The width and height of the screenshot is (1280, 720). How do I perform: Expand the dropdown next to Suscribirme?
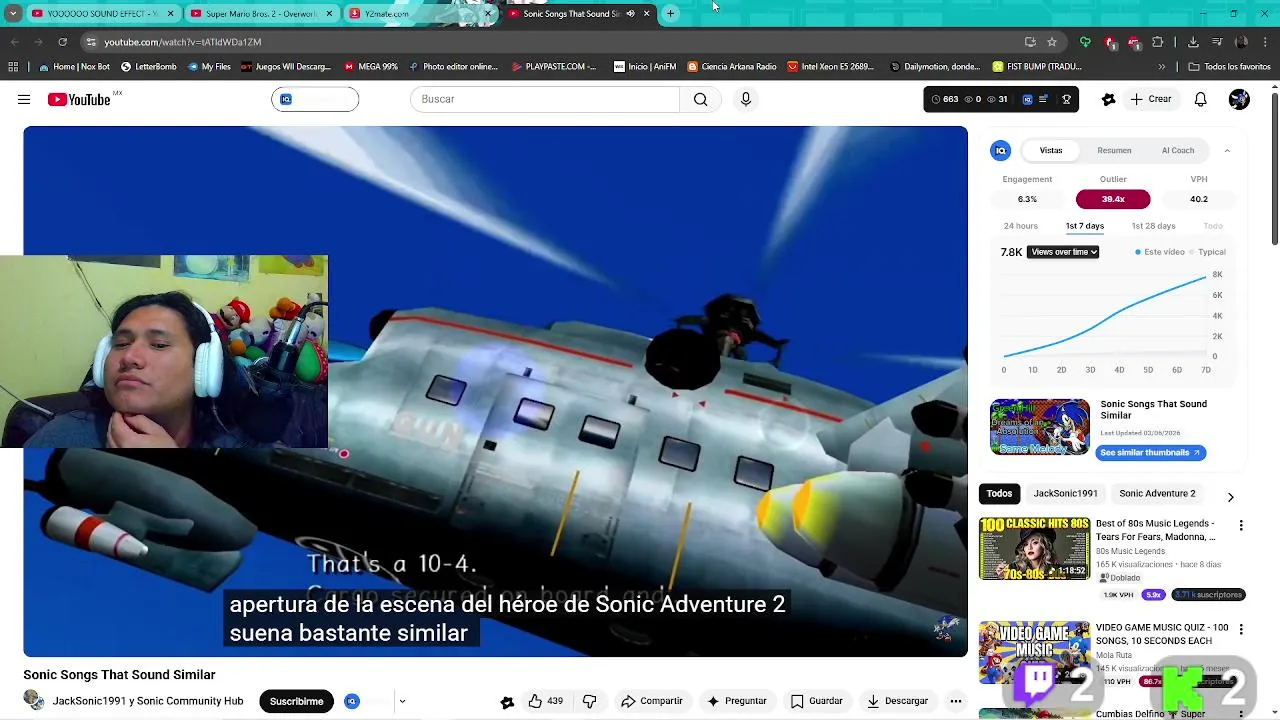point(402,701)
